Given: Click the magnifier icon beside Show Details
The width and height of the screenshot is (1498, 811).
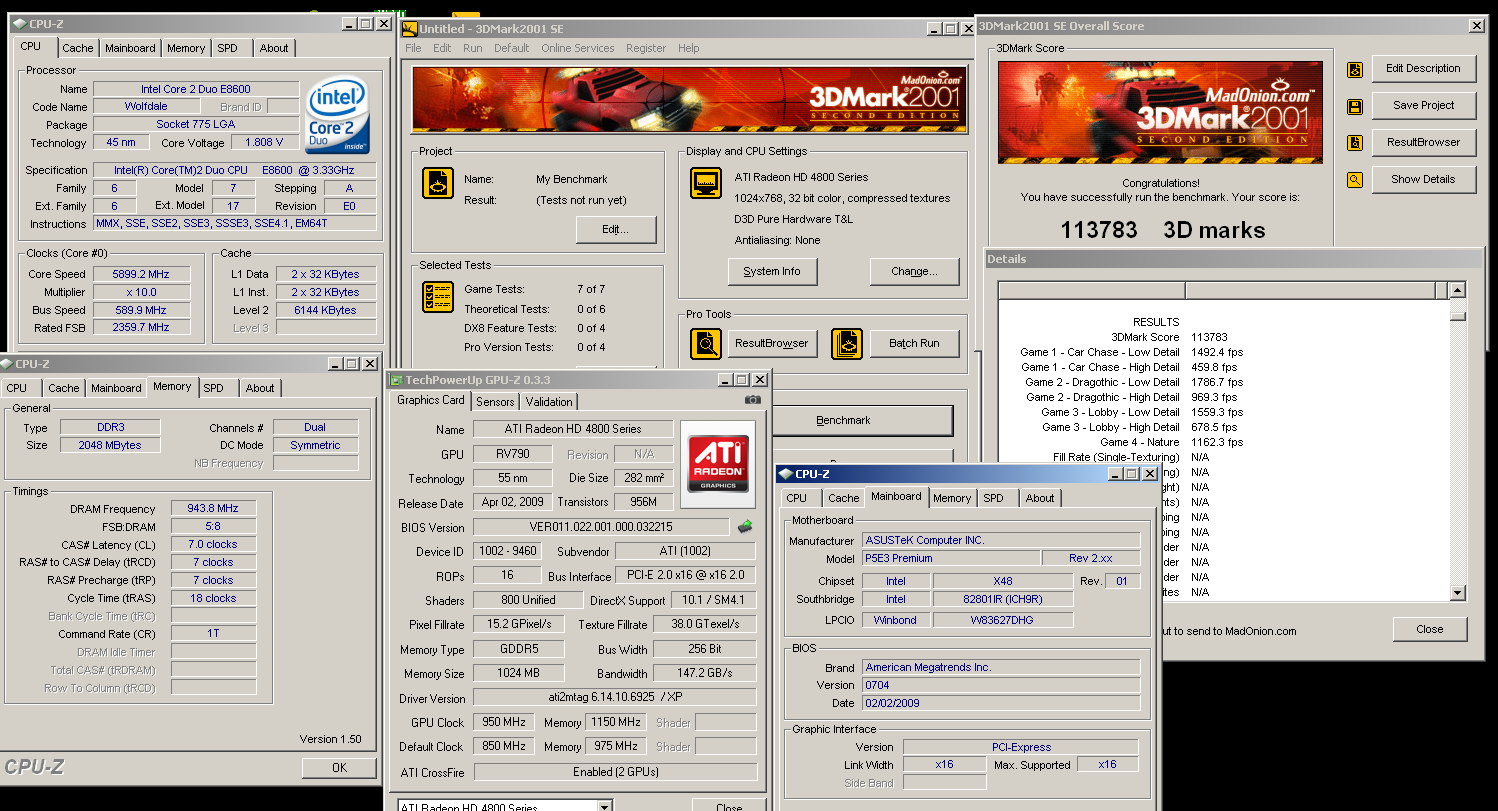Looking at the screenshot, I should pyautogui.click(x=1355, y=180).
